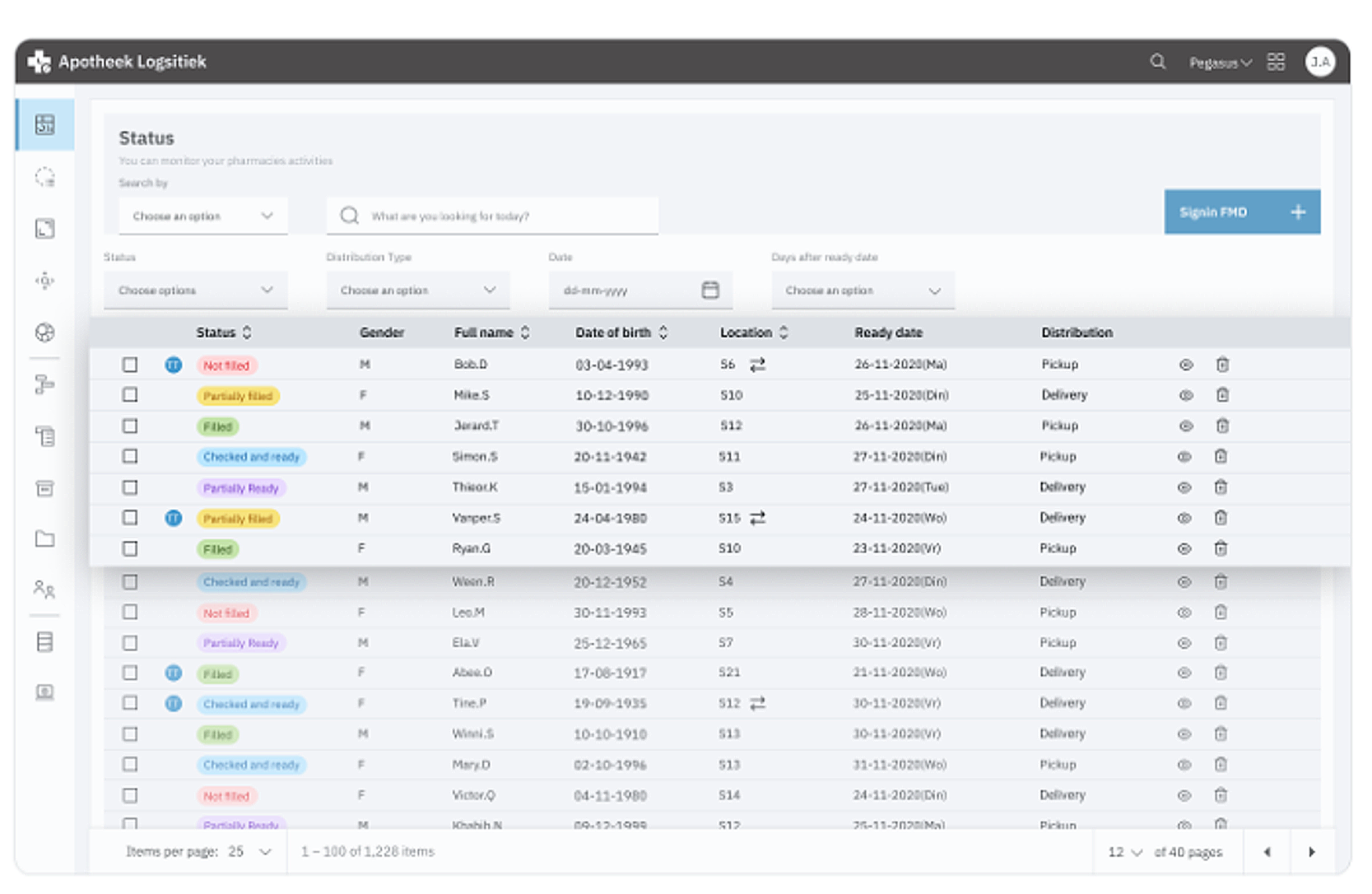The image size is (1372, 894).
Task: Click the Ready date column header
Action: (889, 332)
